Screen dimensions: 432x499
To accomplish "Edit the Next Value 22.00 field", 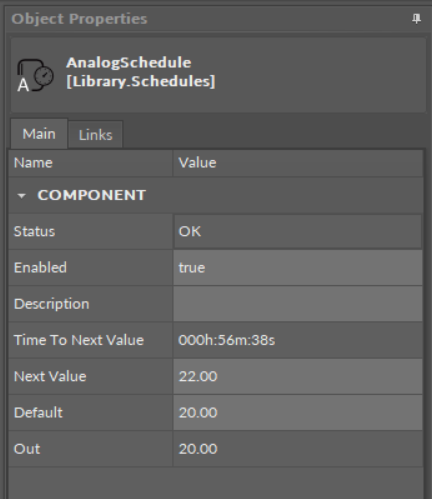I will [298, 376].
